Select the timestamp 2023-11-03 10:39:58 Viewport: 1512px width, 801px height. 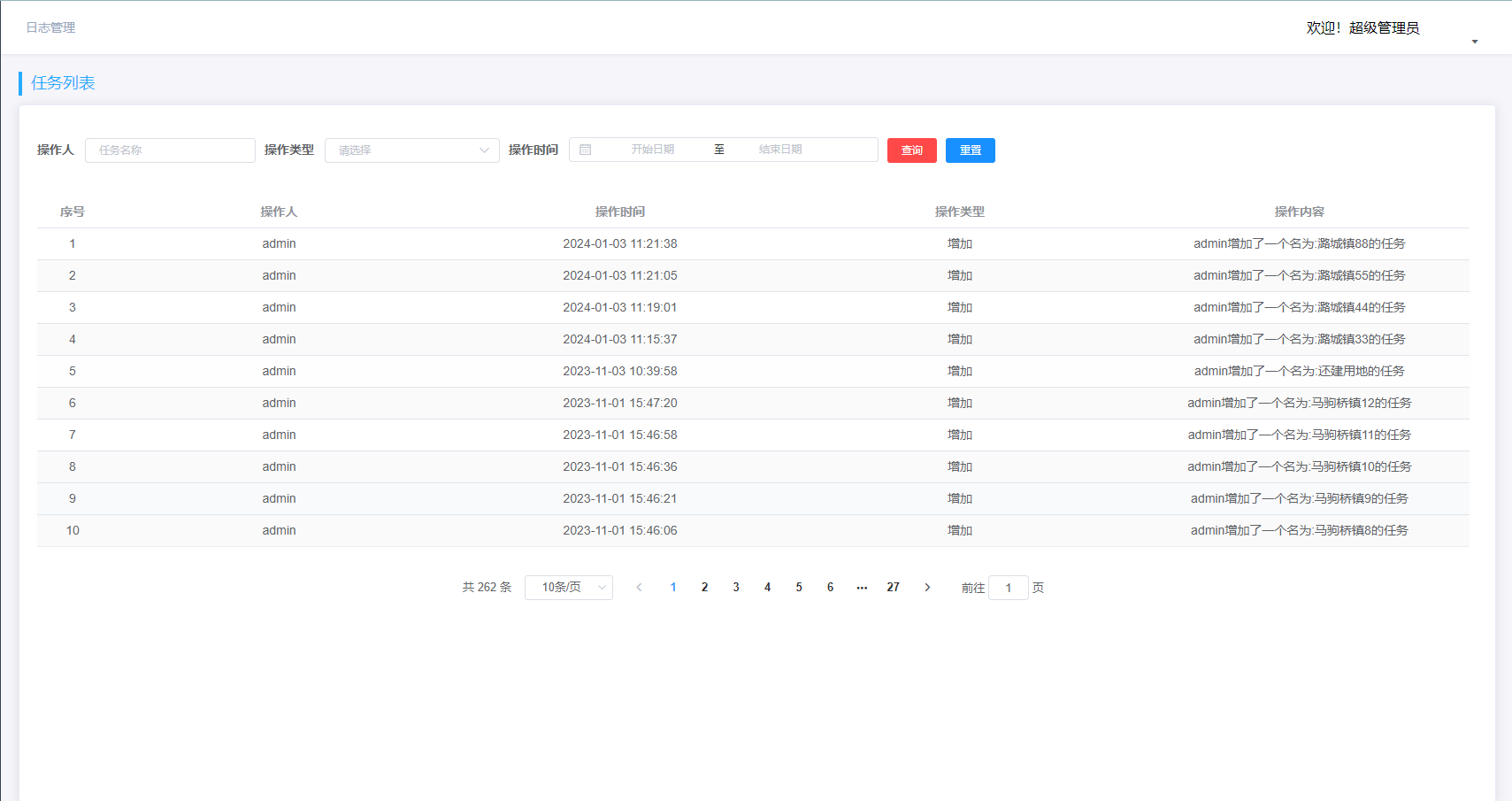tap(620, 371)
